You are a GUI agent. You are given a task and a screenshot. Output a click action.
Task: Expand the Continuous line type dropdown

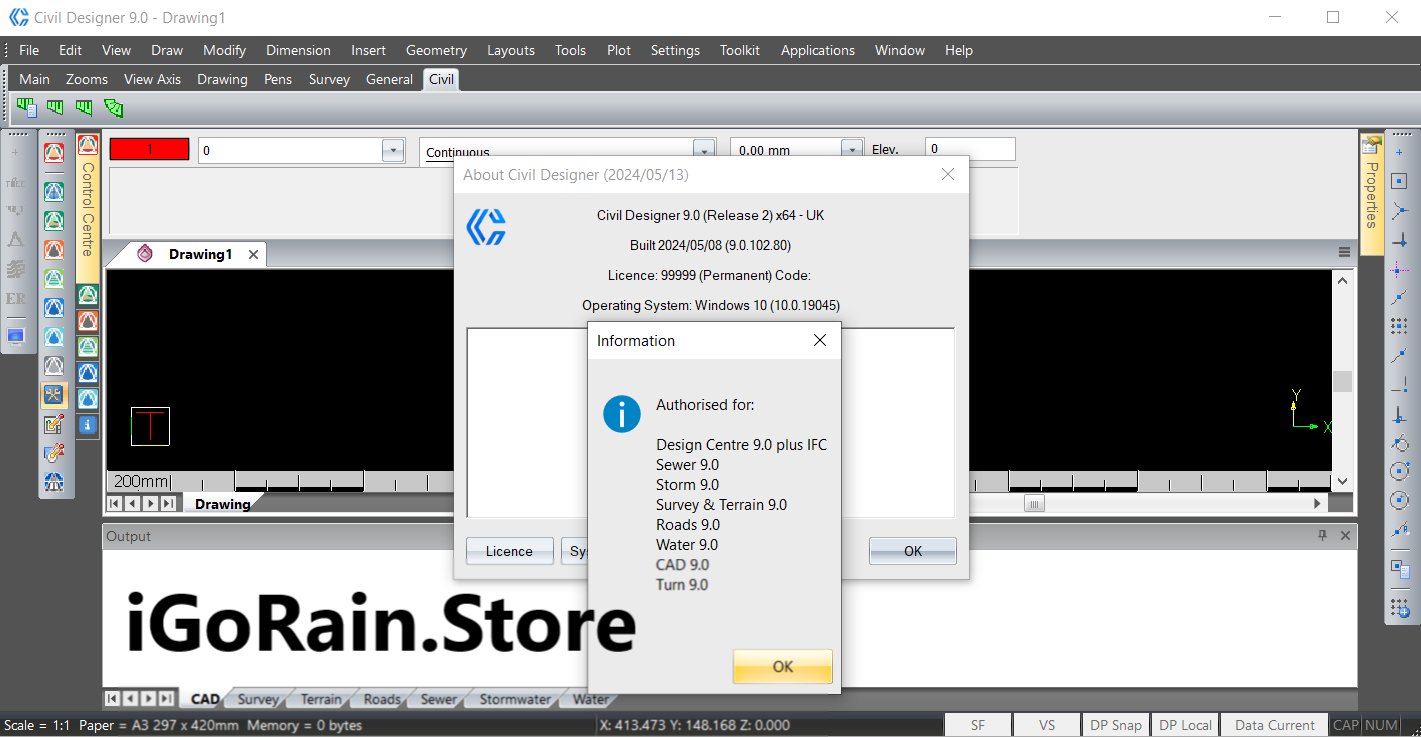tap(704, 150)
